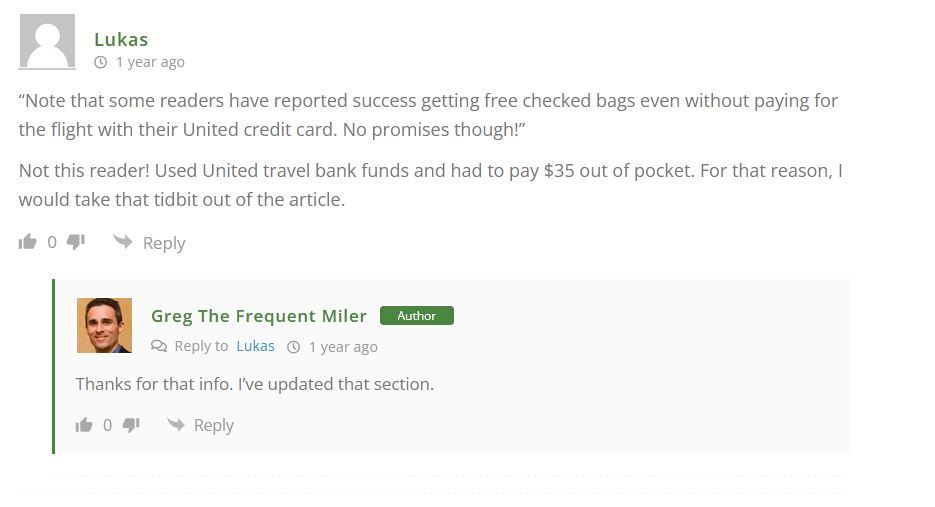Click the reply arrow icon under Lukas's comment
Image resolution: width=935 pixels, height=507 pixels.
(x=123, y=241)
